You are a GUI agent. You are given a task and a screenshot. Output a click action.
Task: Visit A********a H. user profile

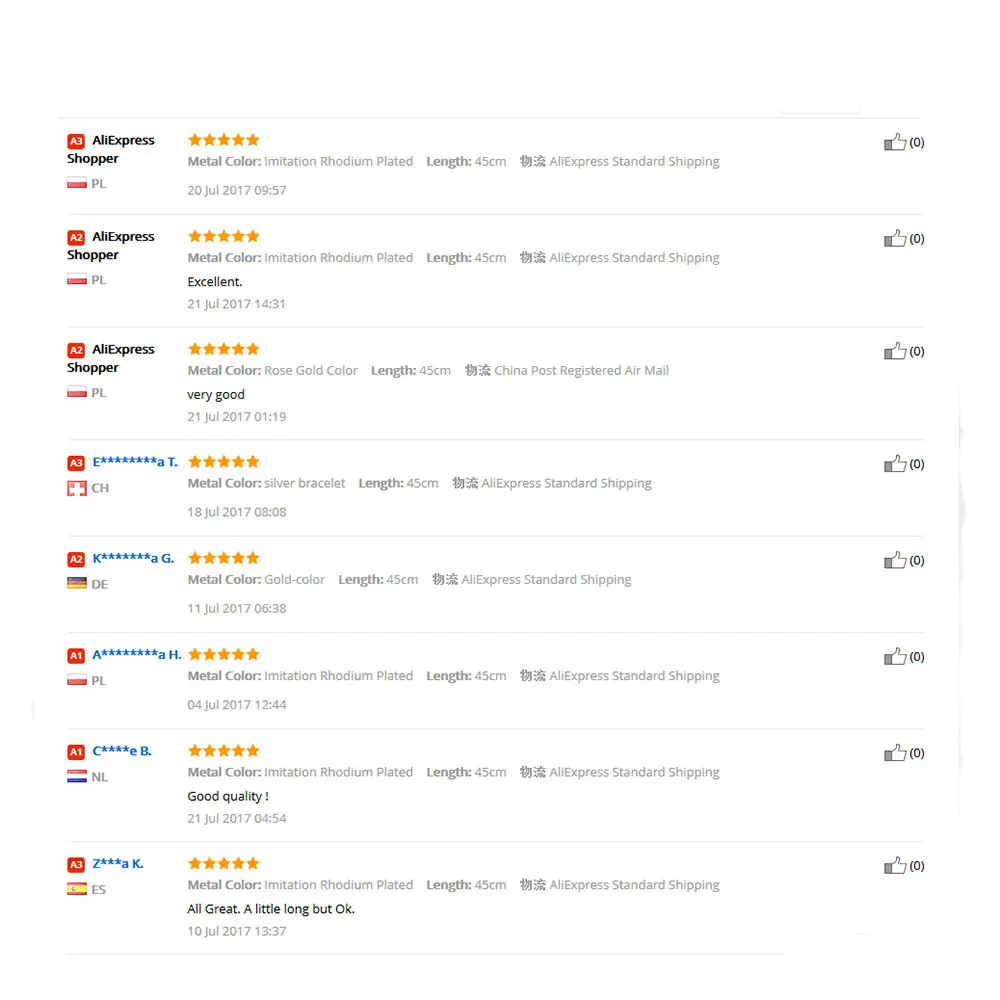click(x=136, y=654)
